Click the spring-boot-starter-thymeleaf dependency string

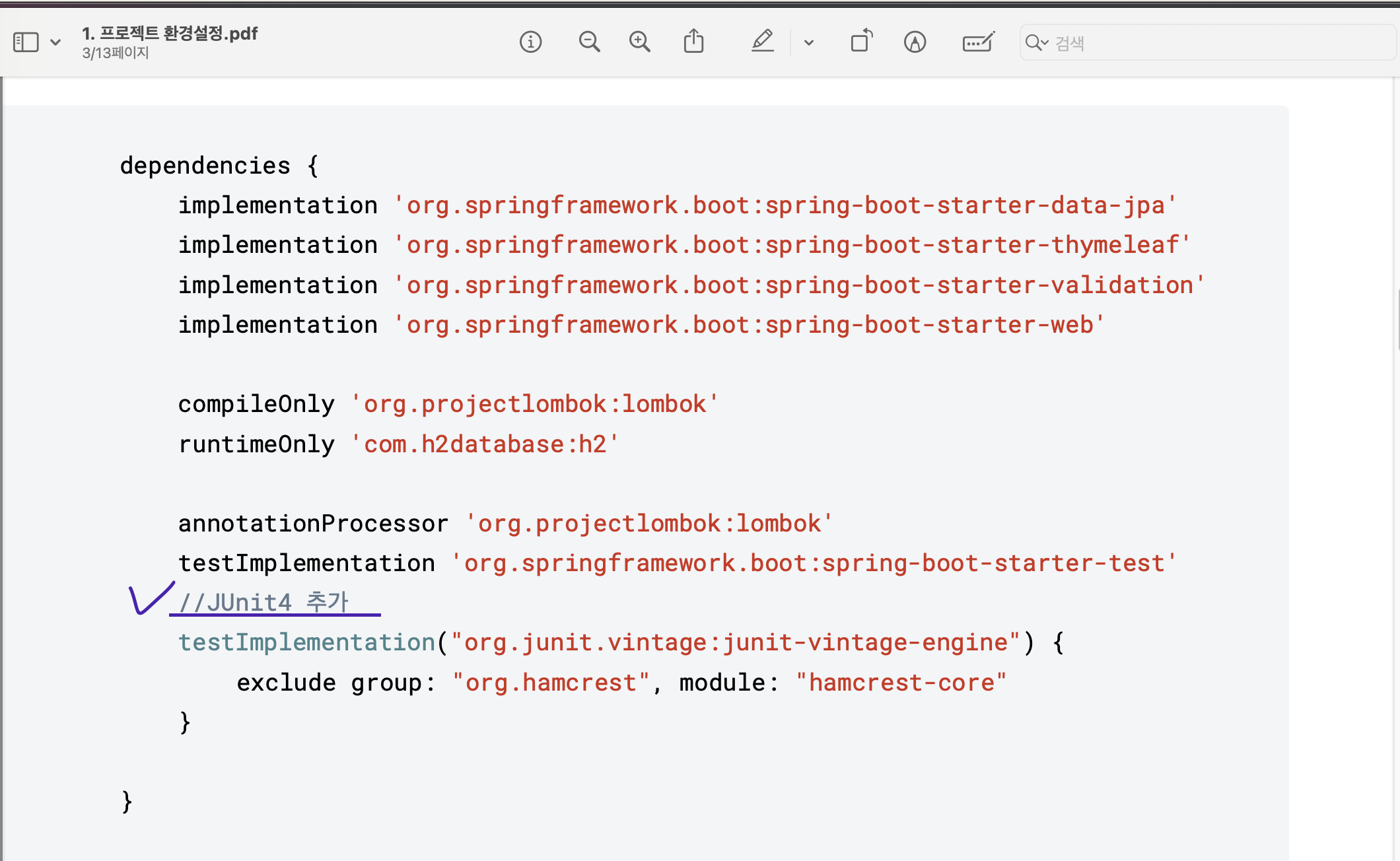click(792, 245)
